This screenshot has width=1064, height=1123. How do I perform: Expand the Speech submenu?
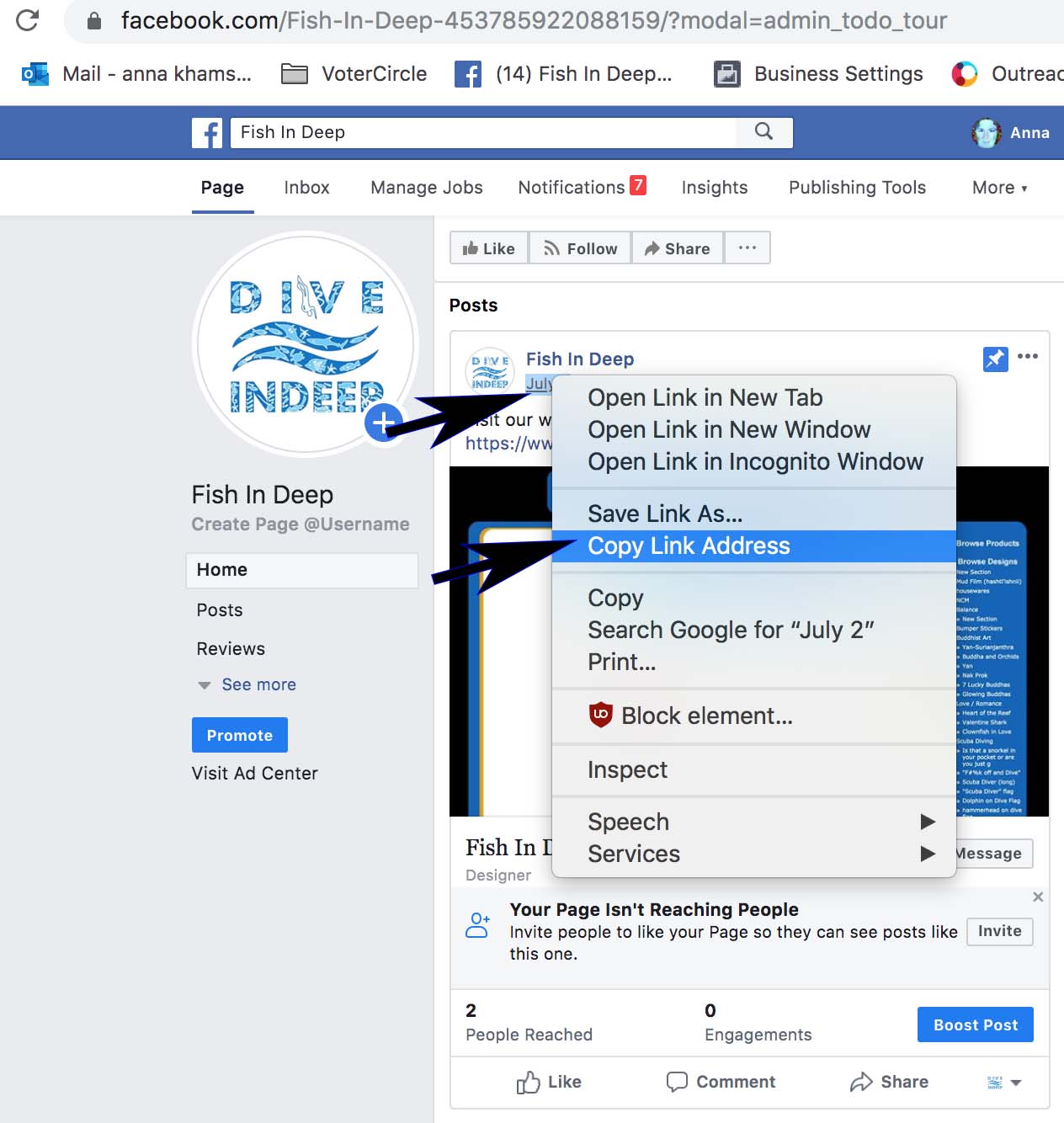point(753,822)
